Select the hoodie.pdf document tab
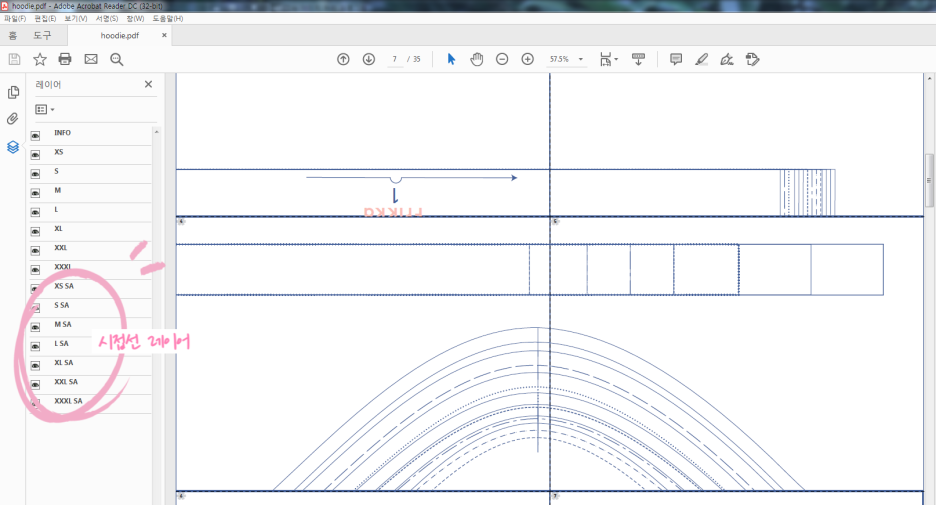Image resolution: width=936 pixels, height=505 pixels. click(119, 35)
